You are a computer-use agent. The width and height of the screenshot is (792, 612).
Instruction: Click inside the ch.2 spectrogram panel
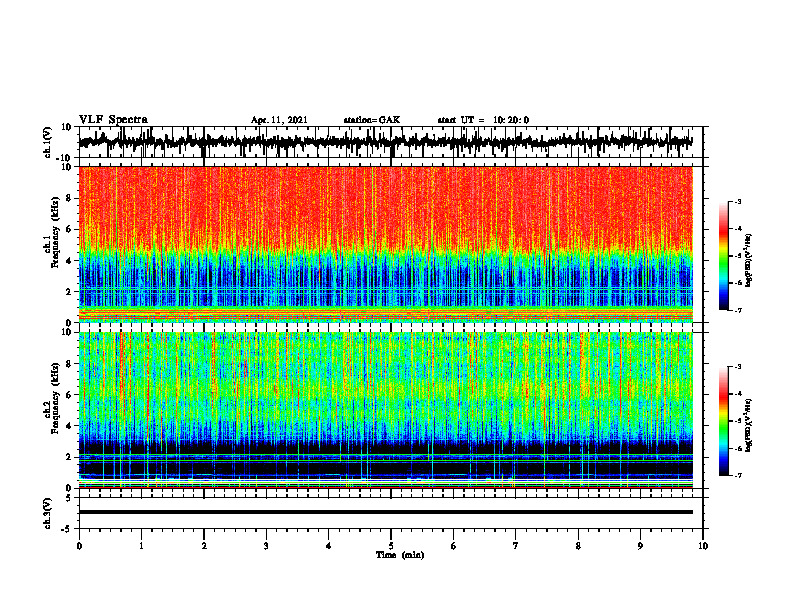385,410
